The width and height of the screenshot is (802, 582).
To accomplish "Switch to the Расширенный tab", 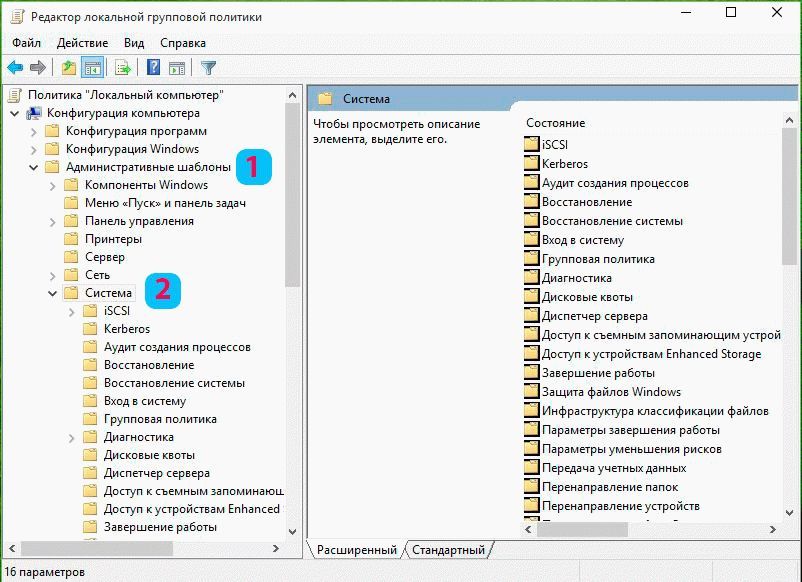I will [356, 550].
